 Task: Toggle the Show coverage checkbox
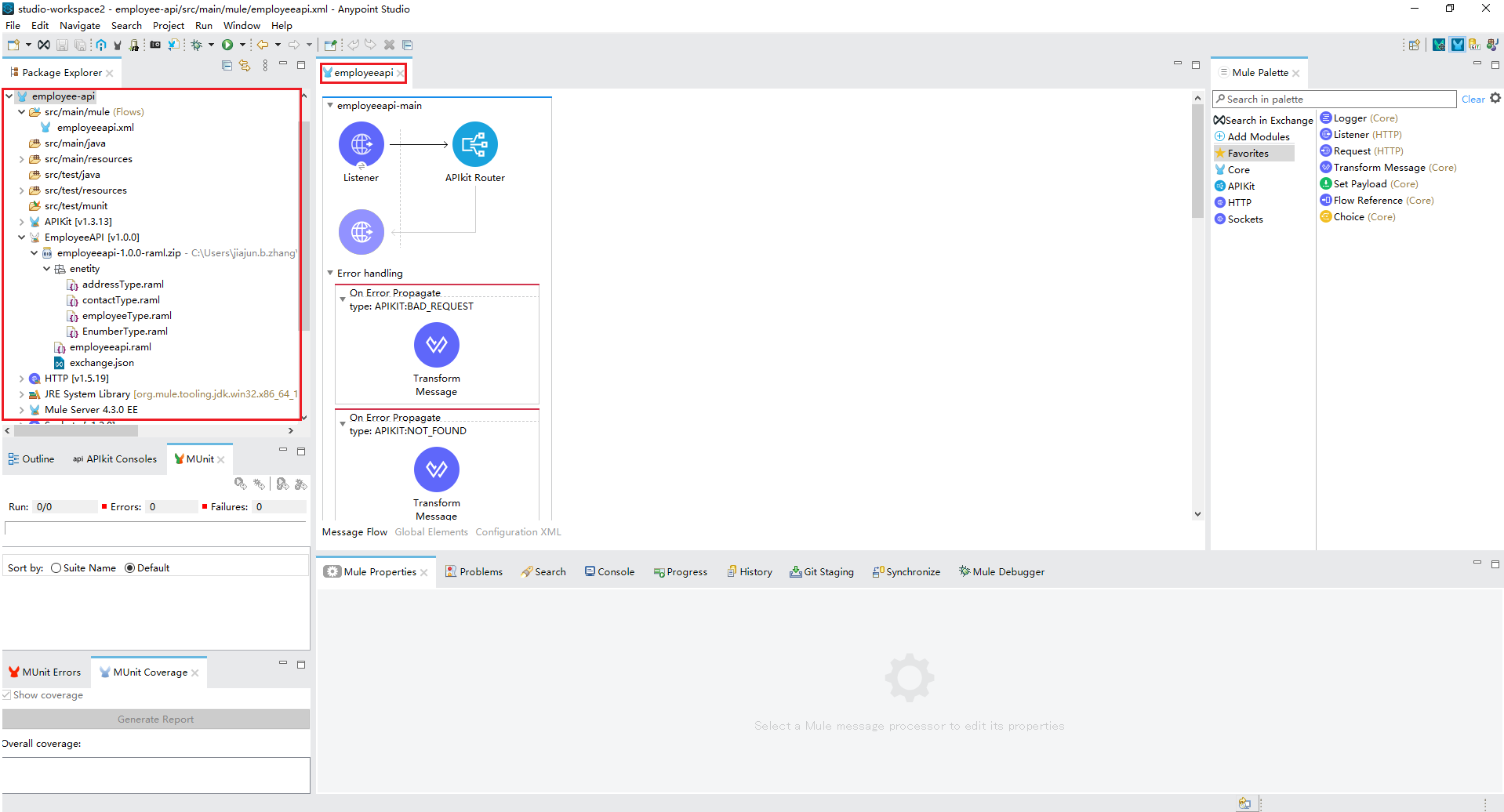tap(6, 695)
